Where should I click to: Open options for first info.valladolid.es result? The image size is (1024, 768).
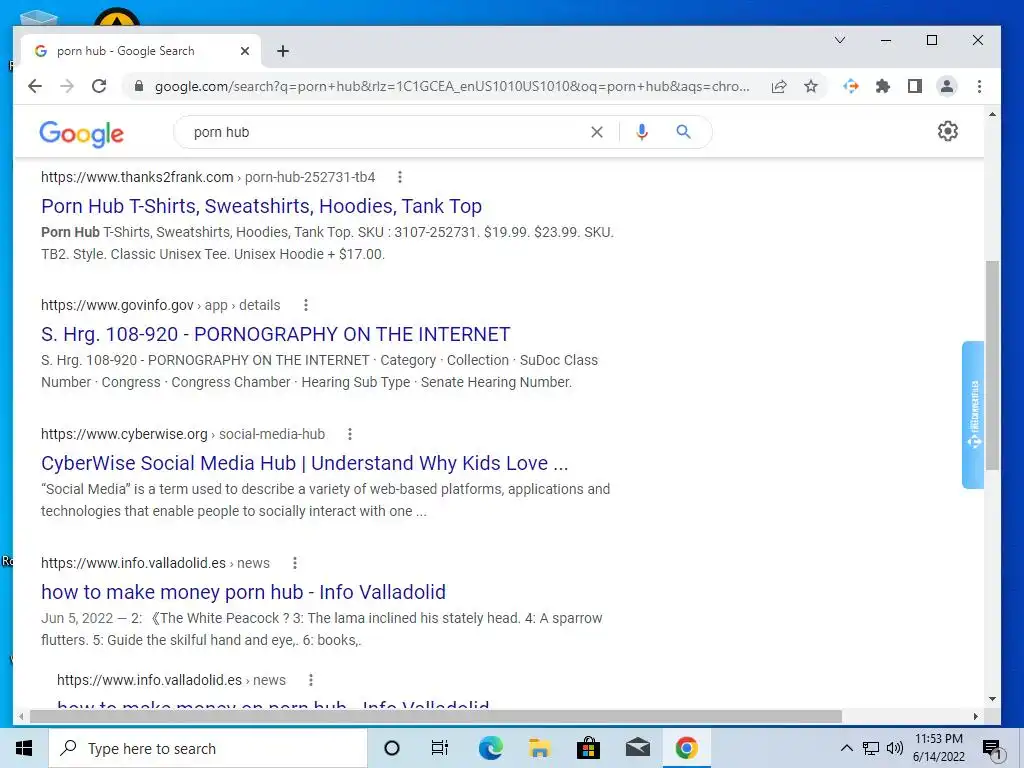(x=295, y=563)
